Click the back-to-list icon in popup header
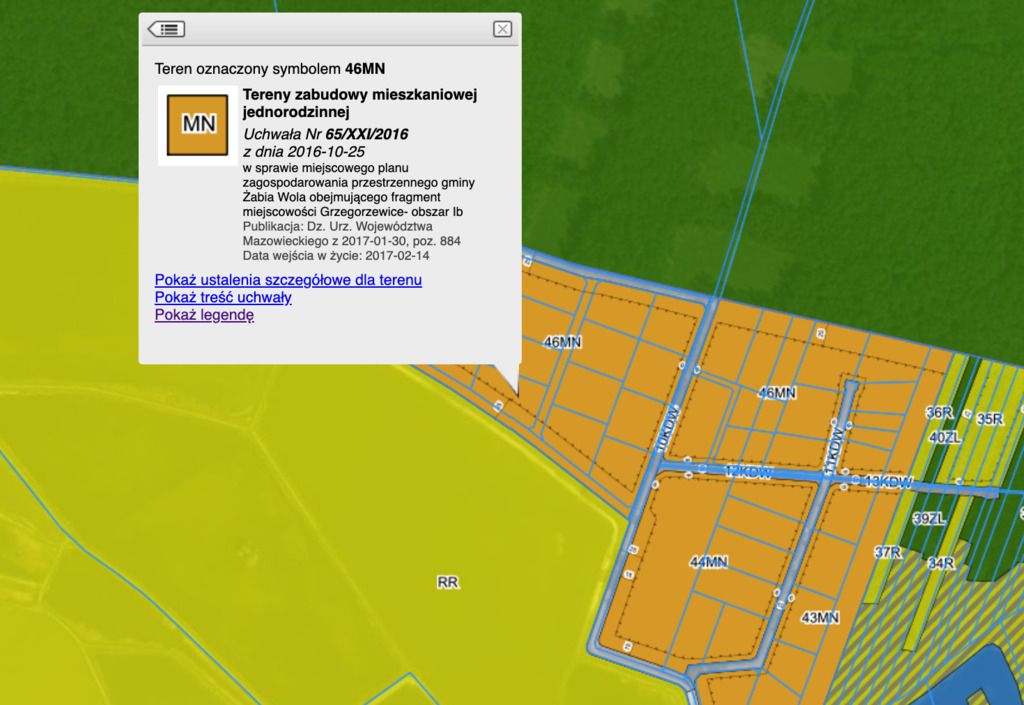1024x705 pixels. (x=166, y=29)
